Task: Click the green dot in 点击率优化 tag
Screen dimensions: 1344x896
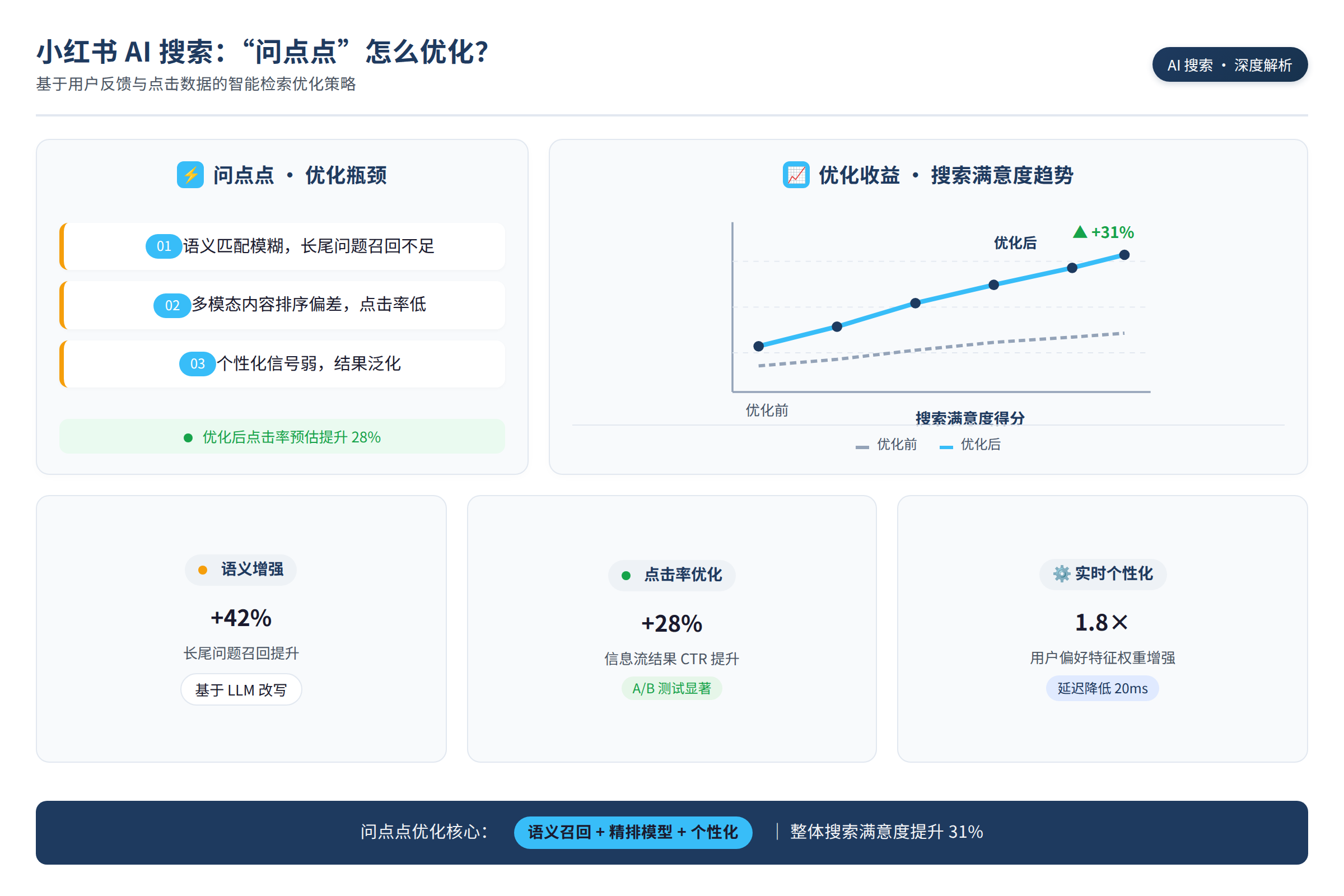Action: [x=626, y=576]
